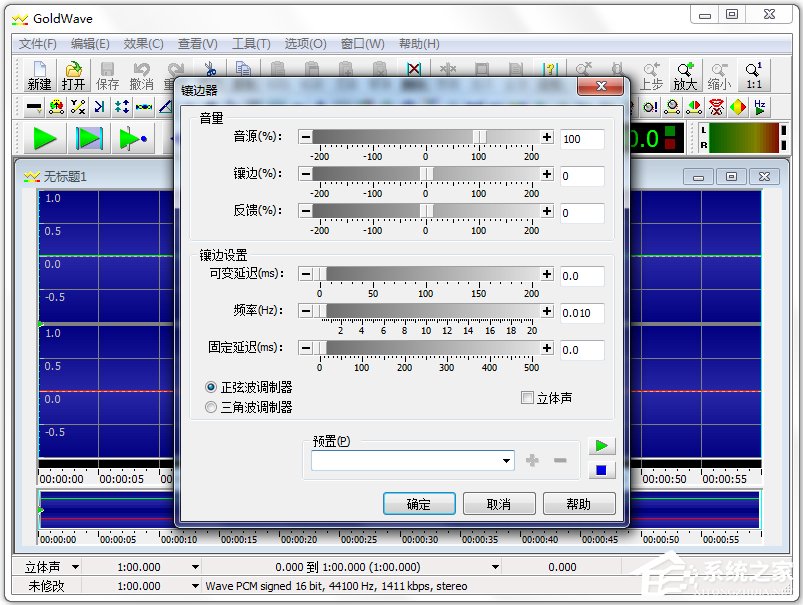The width and height of the screenshot is (803, 605).
Task: Increase 音源(%) with plus button
Action: click(547, 137)
